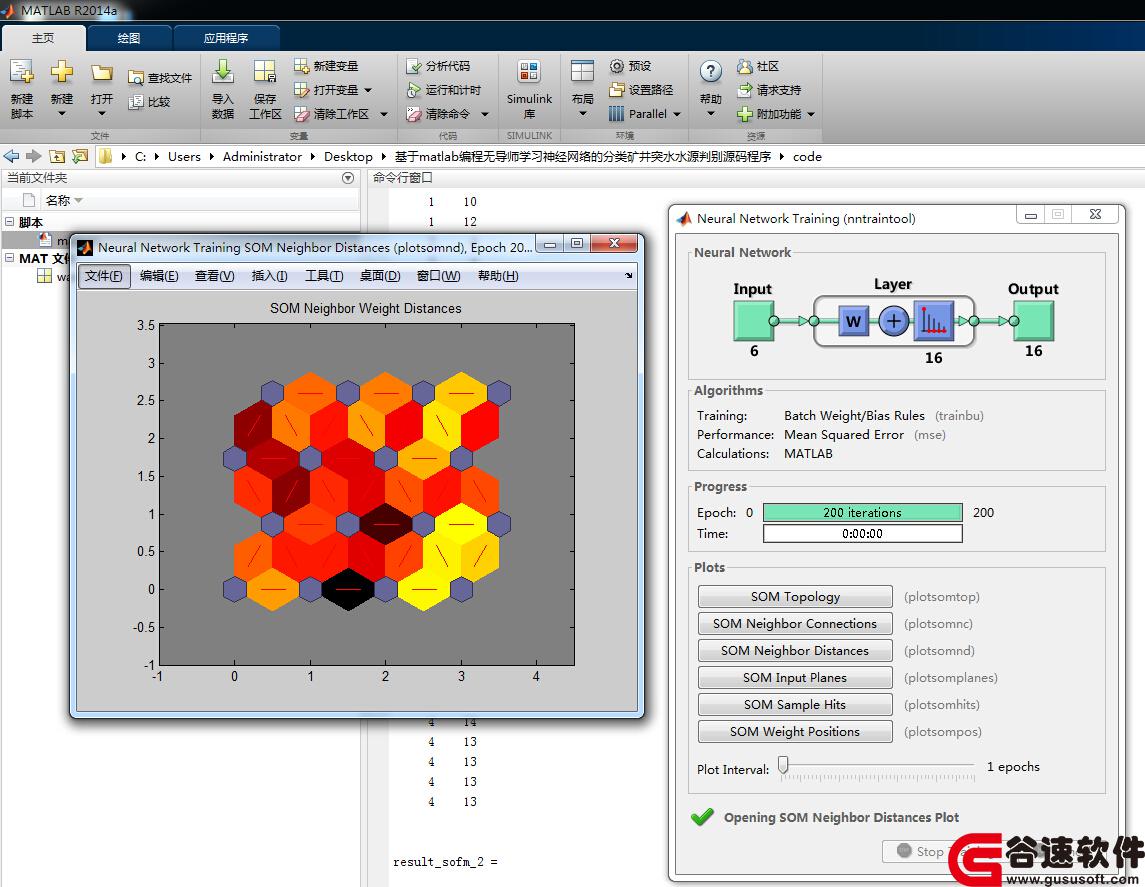Click the forward arrow in address bar
This screenshot has width=1145, height=887.
click(x=34, y=156)
